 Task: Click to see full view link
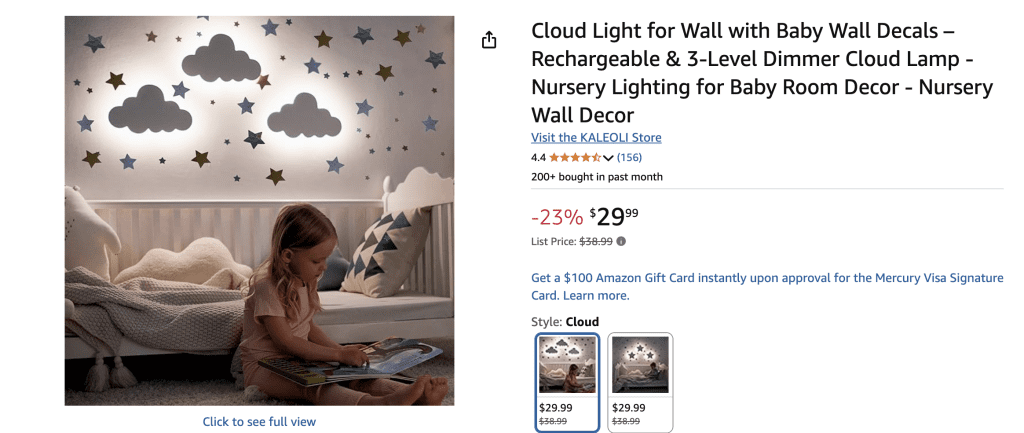[259, 421]
